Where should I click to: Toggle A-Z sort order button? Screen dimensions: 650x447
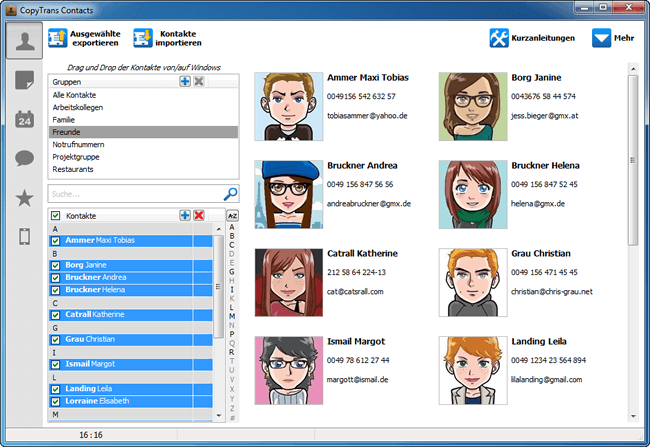(x=233, y=216)
